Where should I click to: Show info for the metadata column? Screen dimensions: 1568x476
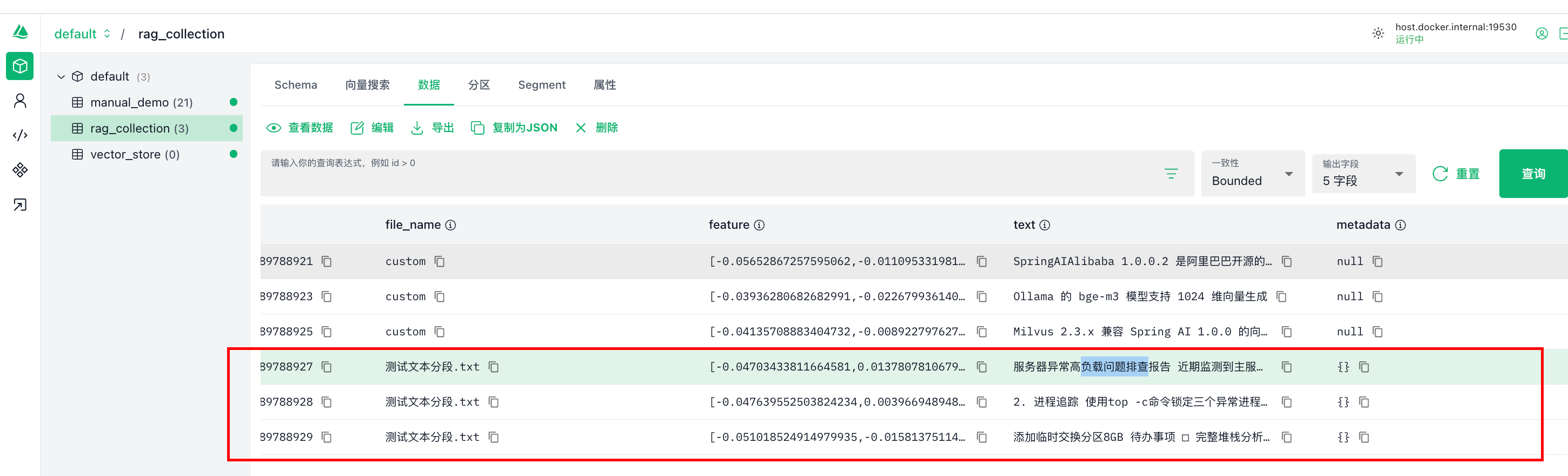[x=1400, y=225]
